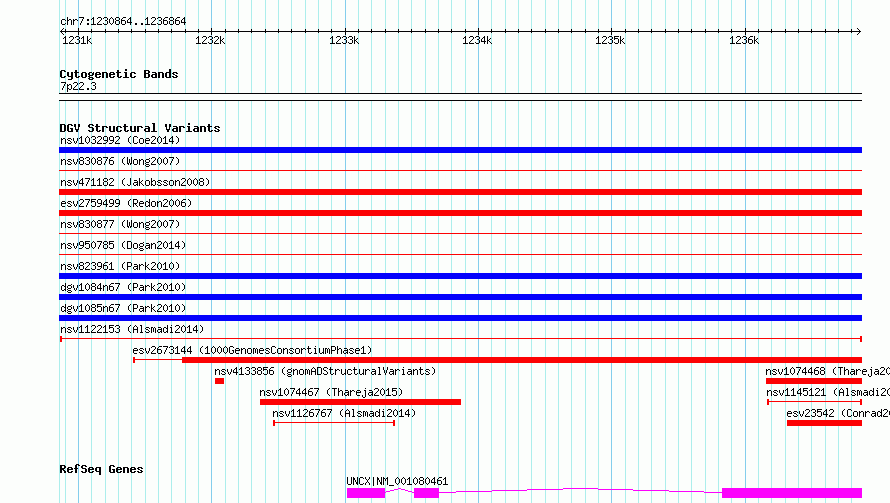Click the chr7:1230864..1236864 coordinate label
This screenshot has width=890, height=503.
pos(123,21)
